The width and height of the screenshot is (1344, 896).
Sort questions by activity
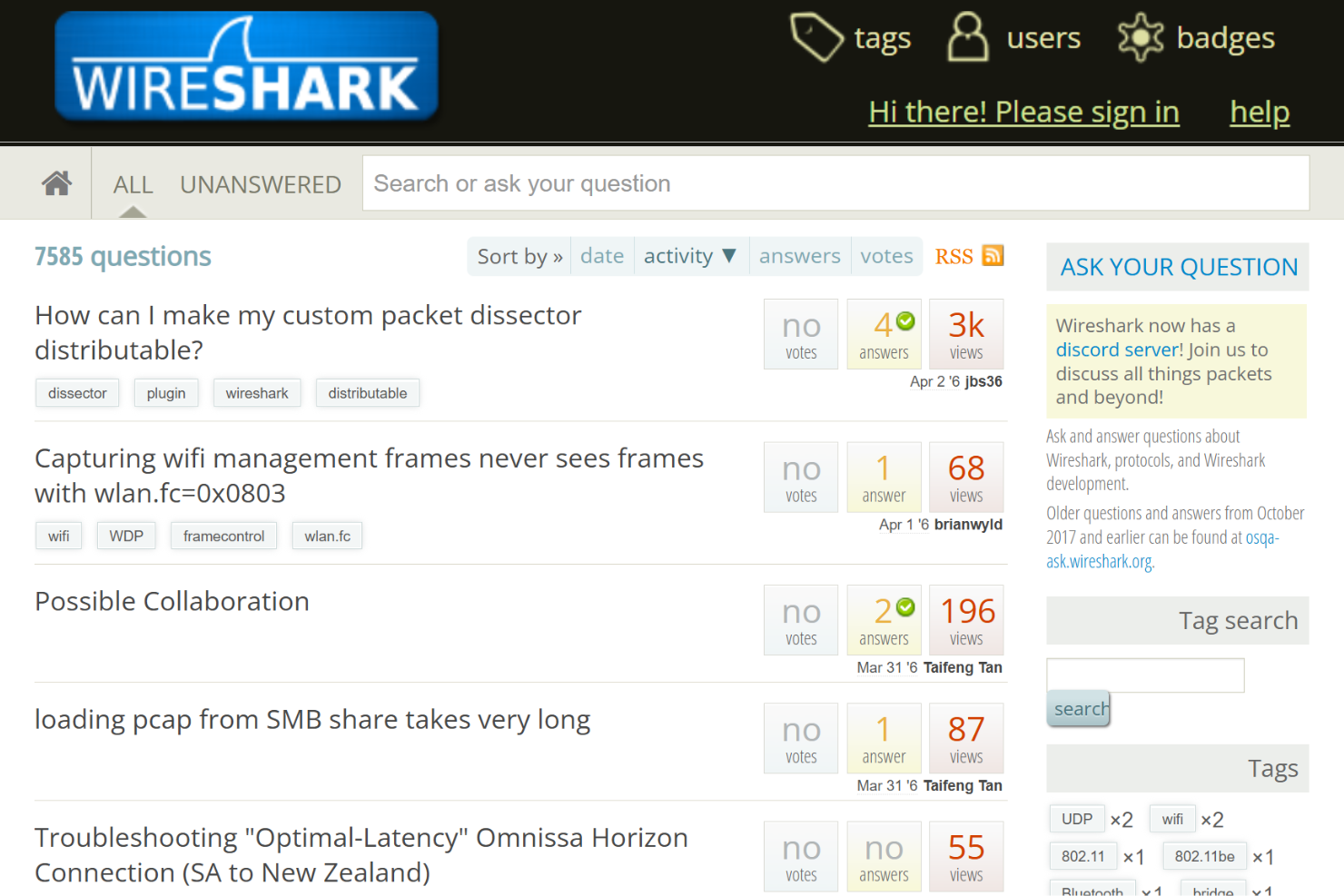[690, 256]
